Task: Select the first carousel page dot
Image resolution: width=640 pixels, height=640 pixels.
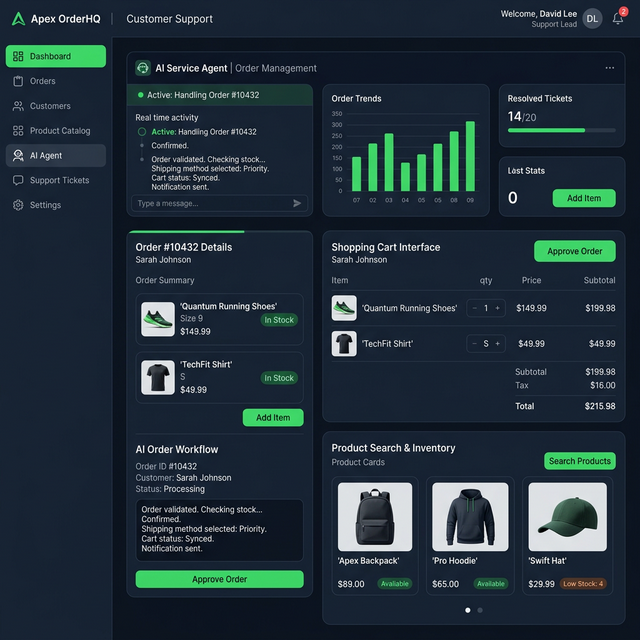Action: pyautogui.click(x=468, y=610)
